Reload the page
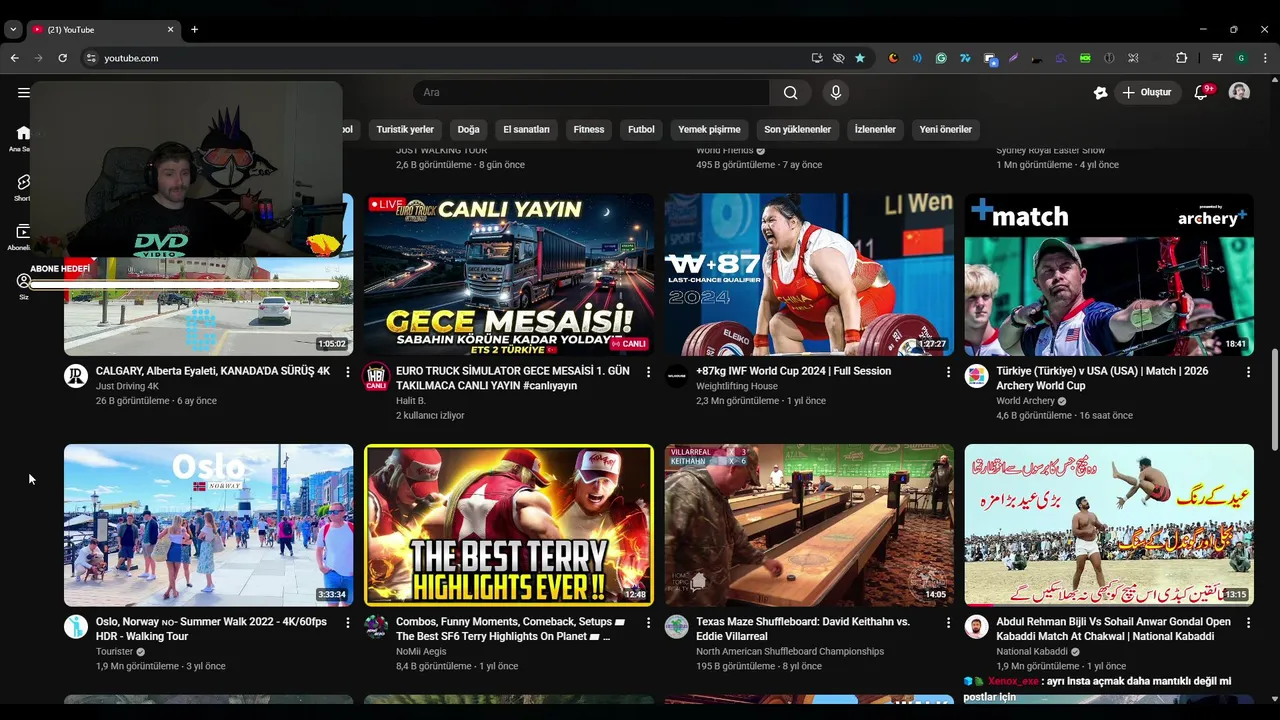Image resolution: width=1280 pixels, height=720 pixels. [62, 58]
